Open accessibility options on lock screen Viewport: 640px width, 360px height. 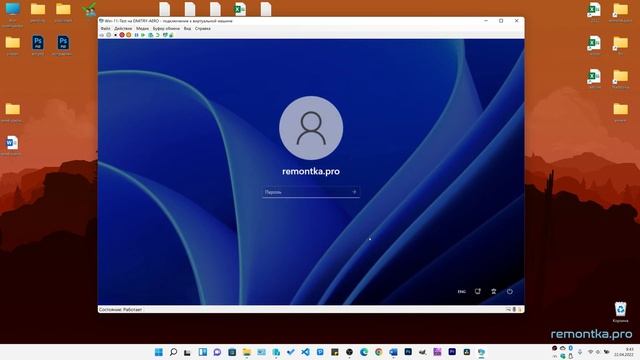tap(493, 291)
